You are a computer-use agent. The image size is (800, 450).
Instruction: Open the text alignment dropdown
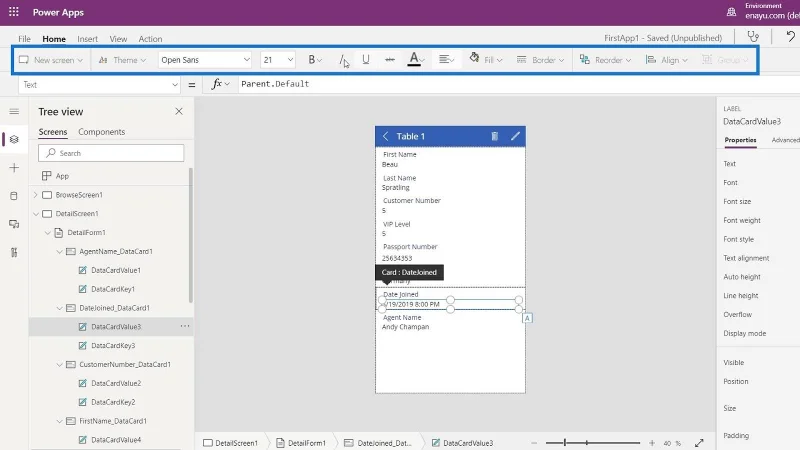pyautogui.click(x=446, y=60)
